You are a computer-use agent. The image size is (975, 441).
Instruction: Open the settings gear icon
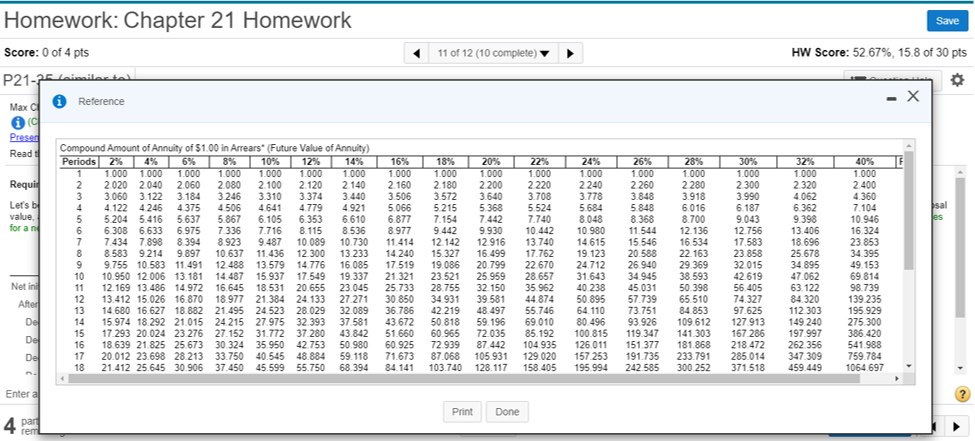(x=958, y=80)
